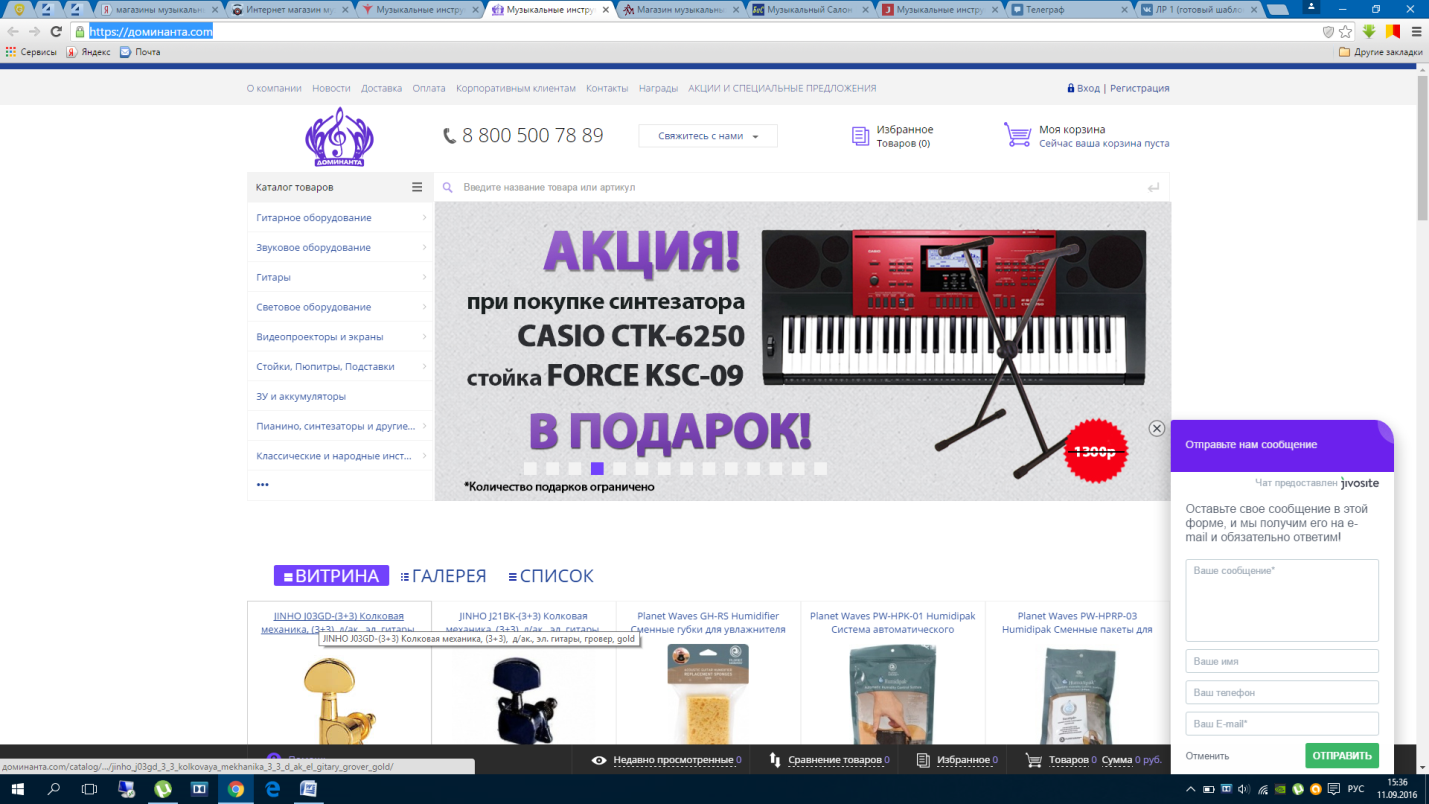
Task: Launch Microsoft Edge from the taskbar
Action: 272,789
